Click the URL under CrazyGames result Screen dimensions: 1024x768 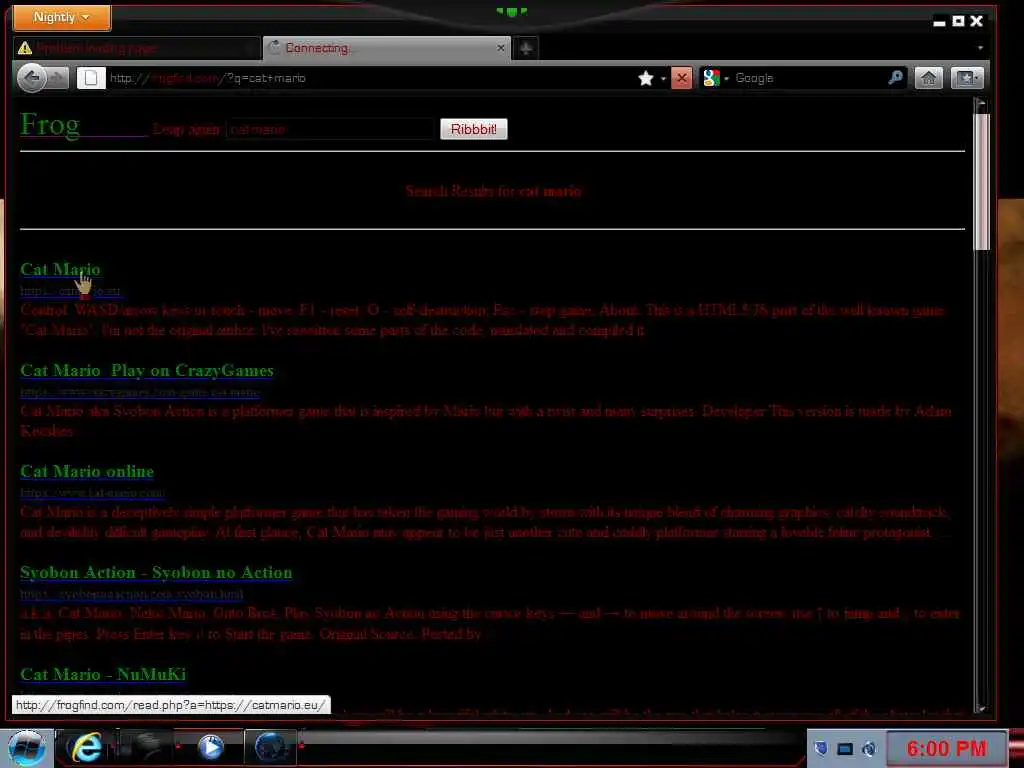coord(140,391)
